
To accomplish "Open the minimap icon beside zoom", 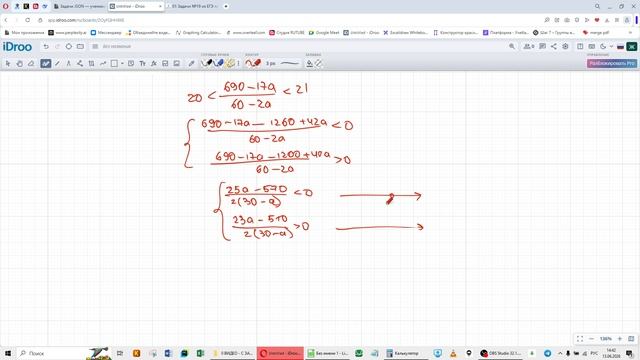I will click(x=631, y=339).
